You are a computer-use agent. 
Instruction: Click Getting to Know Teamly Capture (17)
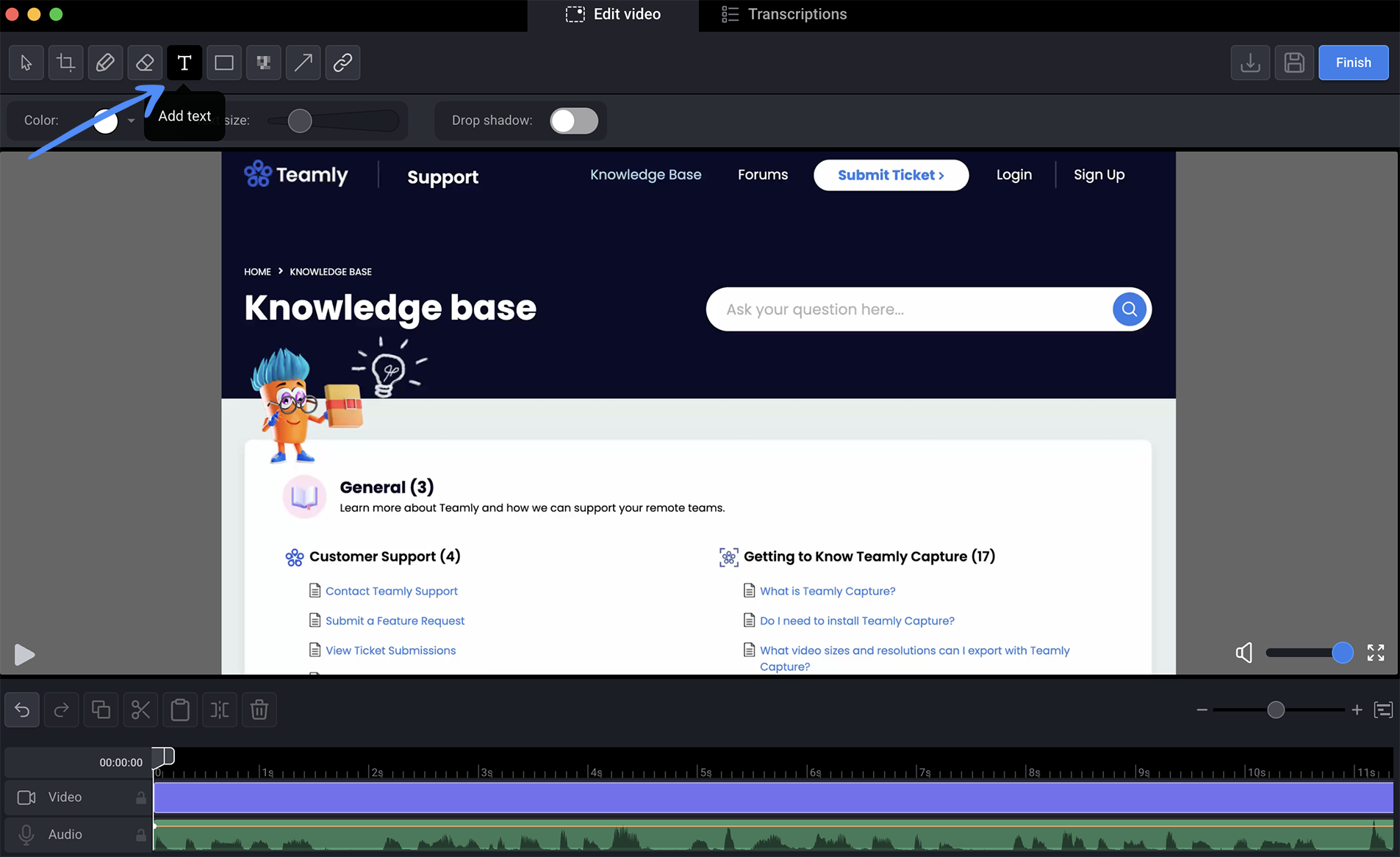click(x=869, y=556)
